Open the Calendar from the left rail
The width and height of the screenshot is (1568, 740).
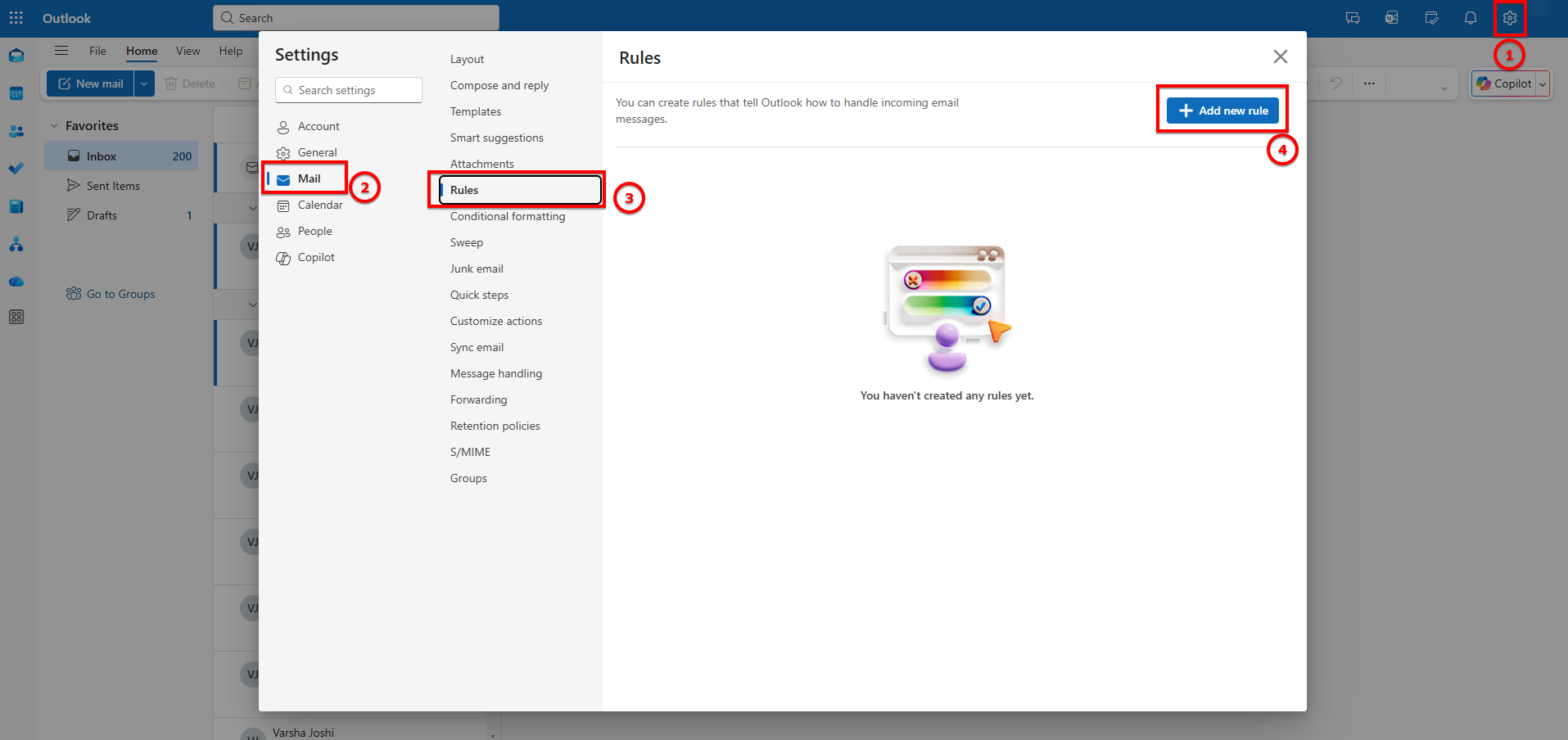(x=16, y=92)
